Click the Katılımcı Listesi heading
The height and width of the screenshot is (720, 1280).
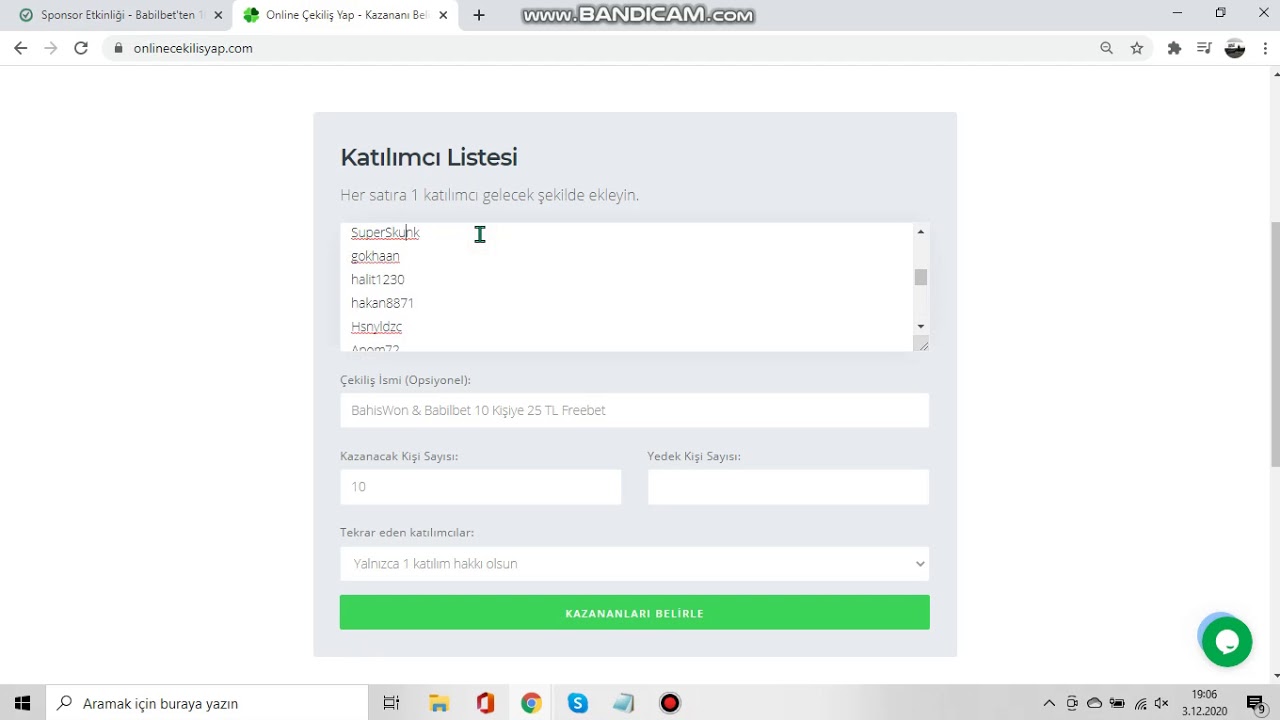(x=429, y=157)
